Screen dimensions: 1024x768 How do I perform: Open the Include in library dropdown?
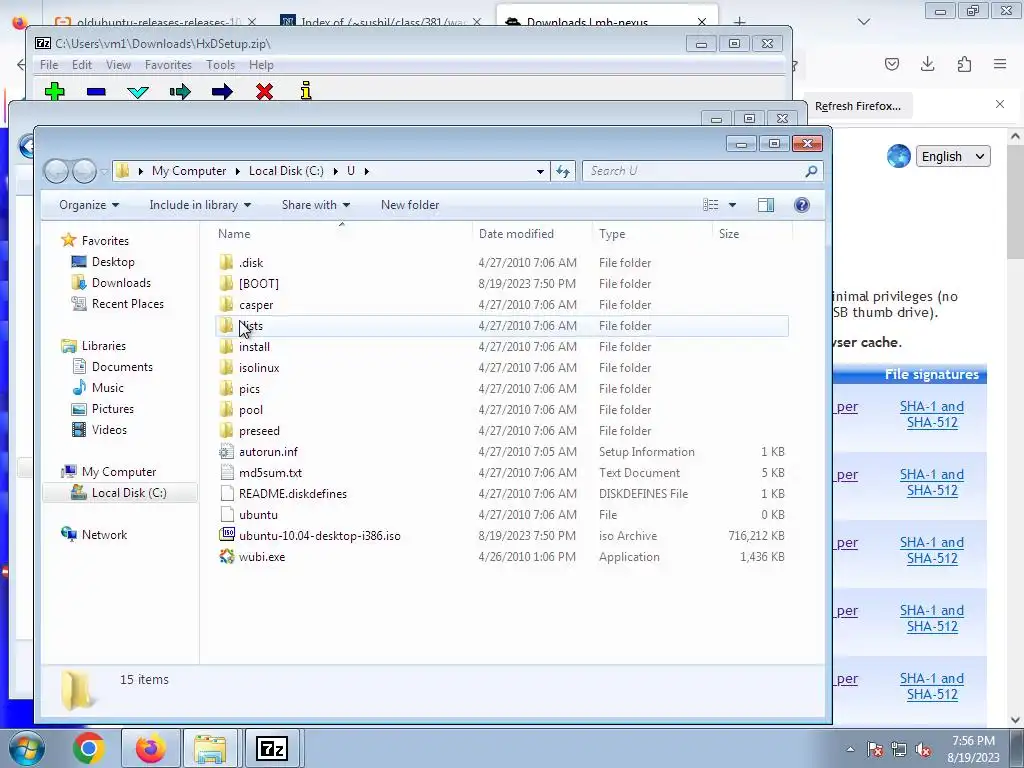tap(200, 205)
